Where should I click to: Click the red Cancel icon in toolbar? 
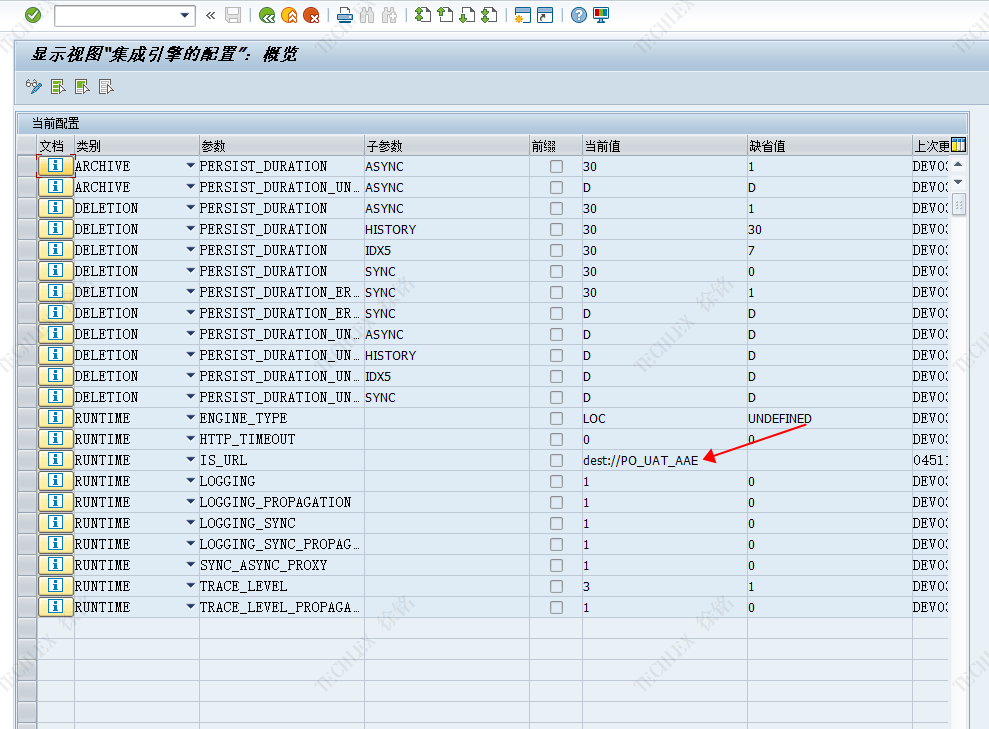coord(312,15)
